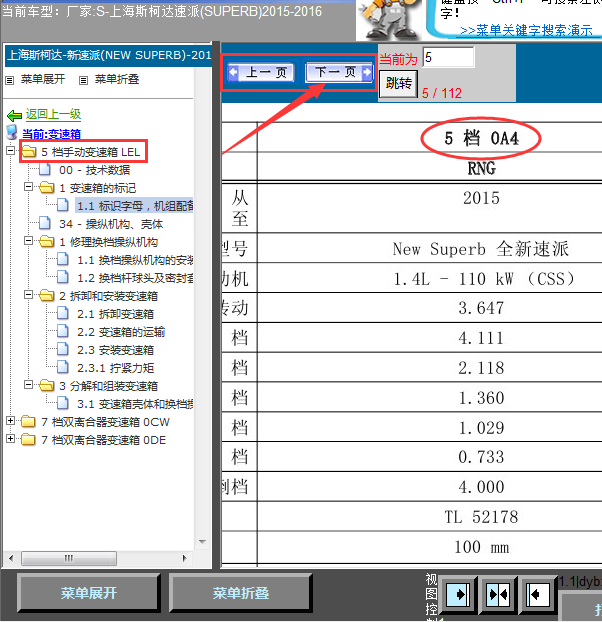Viewport: 602px width, 622px height.
Task: Click the top 菜单展开 link in the sidebar
Action: click(42, 79)
